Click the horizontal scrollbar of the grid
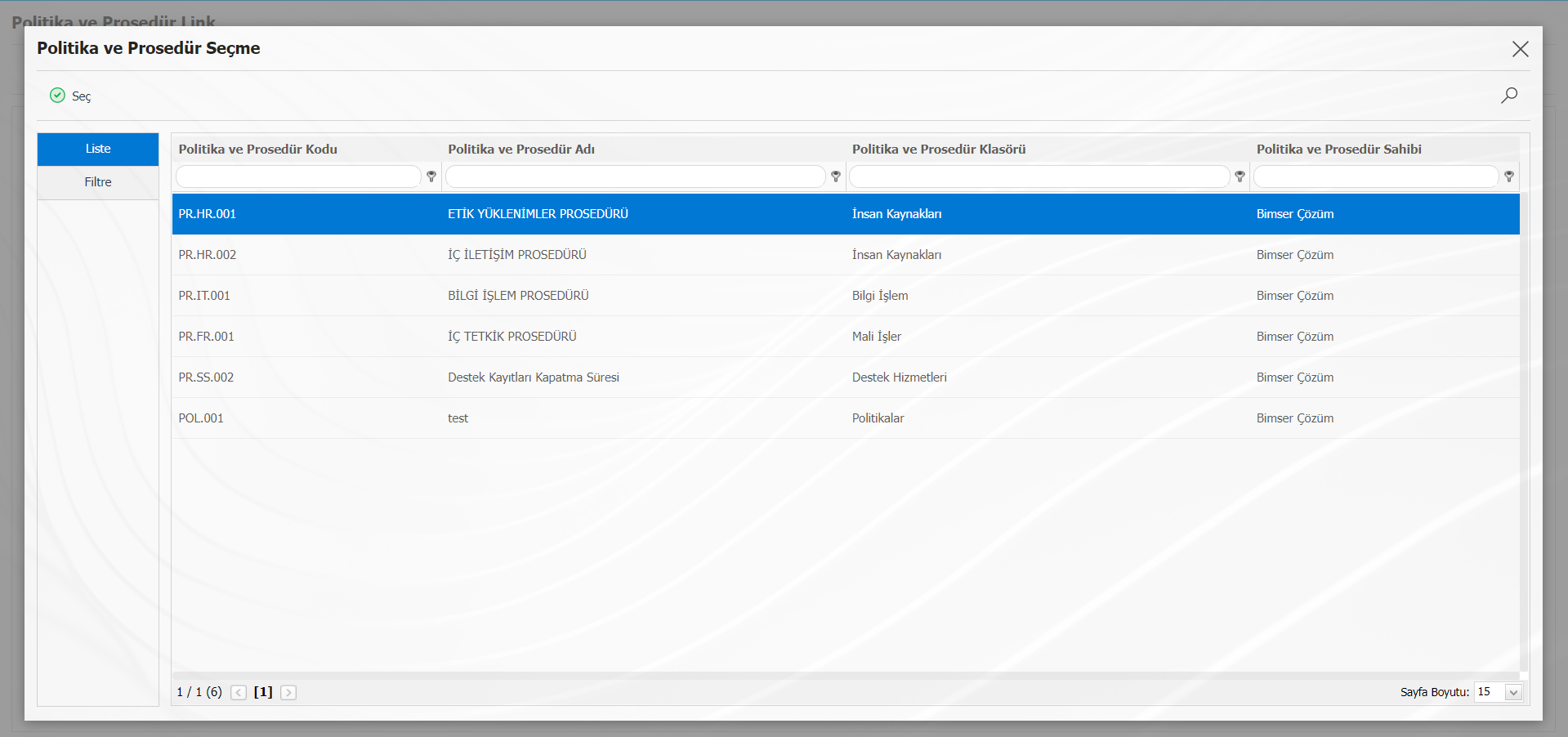 click(846, 676)
